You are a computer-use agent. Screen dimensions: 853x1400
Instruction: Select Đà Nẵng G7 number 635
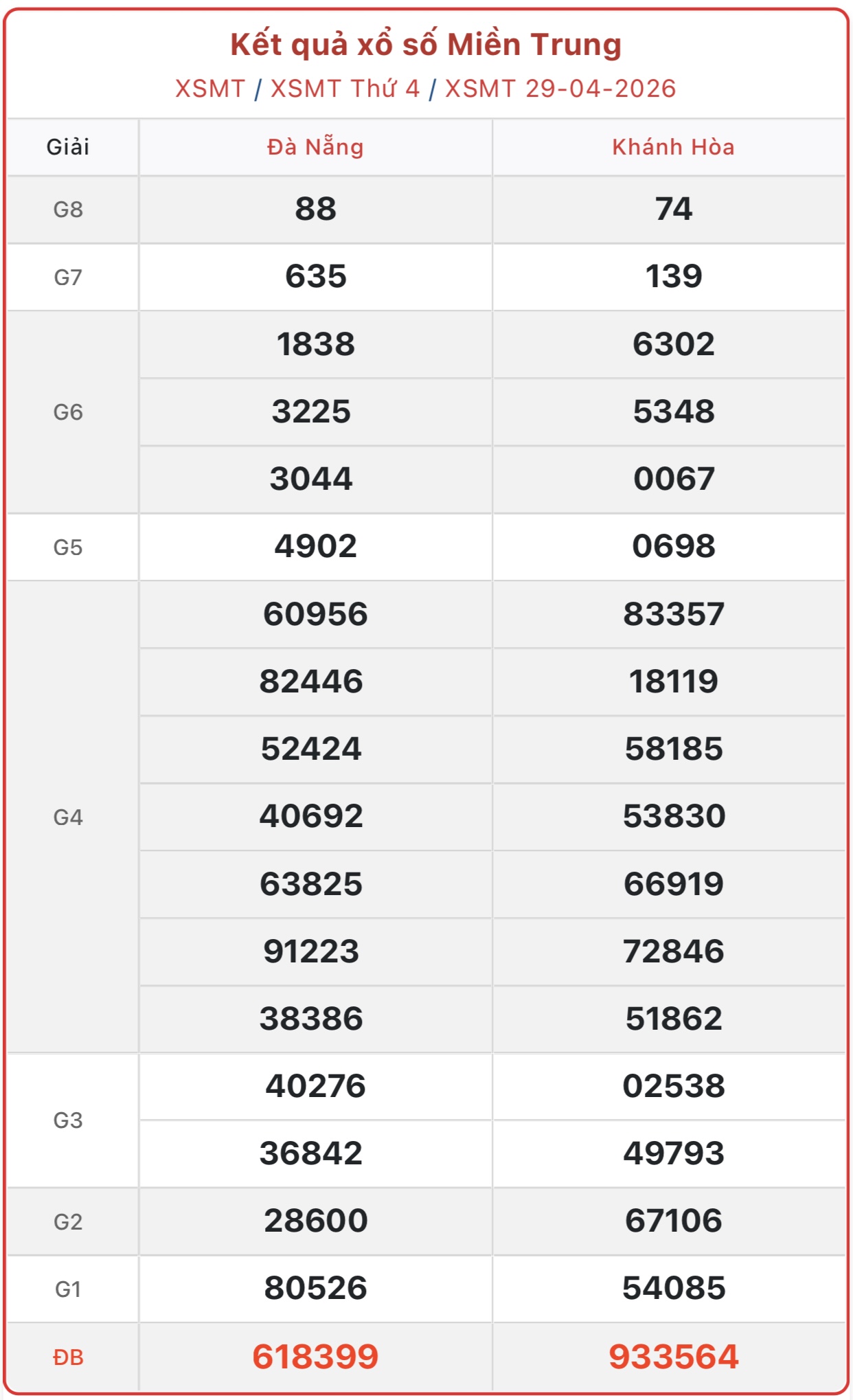tap(315, 276)
